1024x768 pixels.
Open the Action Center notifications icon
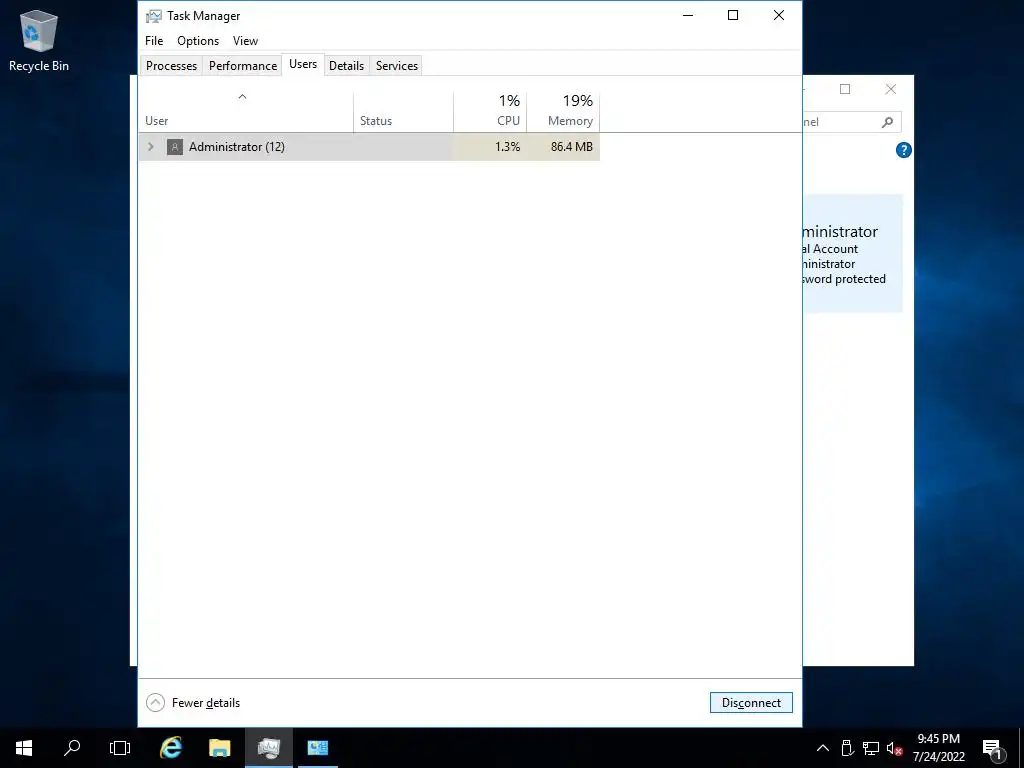click(x=993, y=748)
